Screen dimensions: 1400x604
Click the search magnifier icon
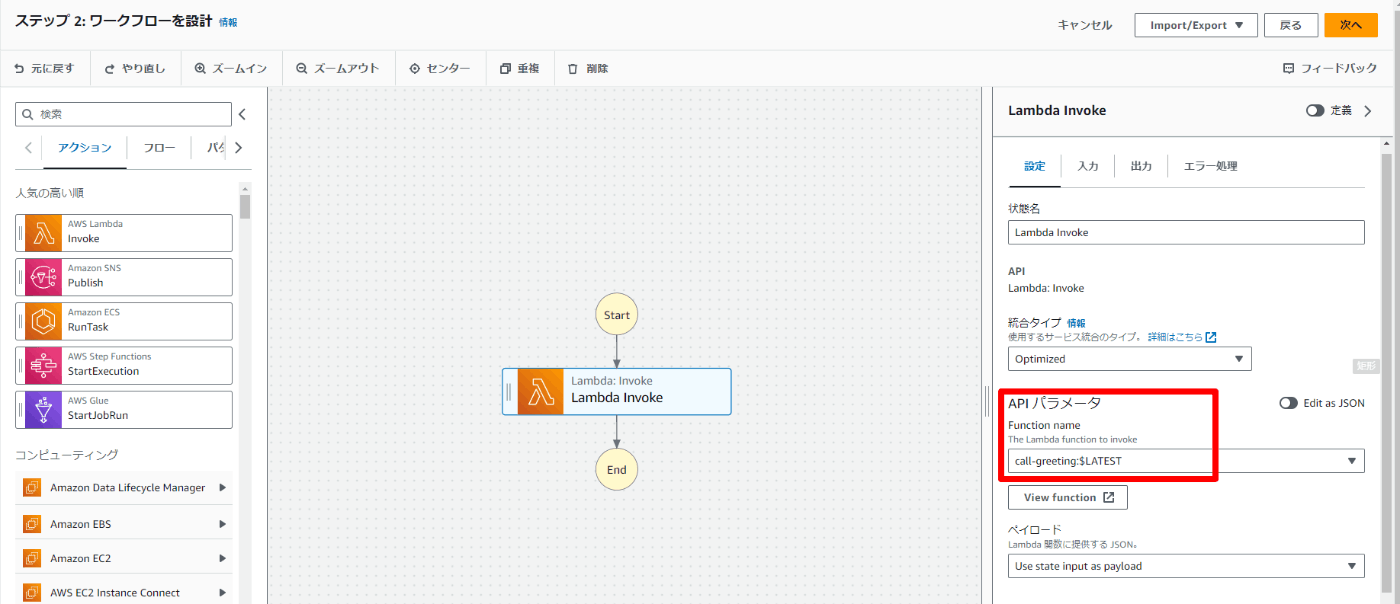point(29,114)
